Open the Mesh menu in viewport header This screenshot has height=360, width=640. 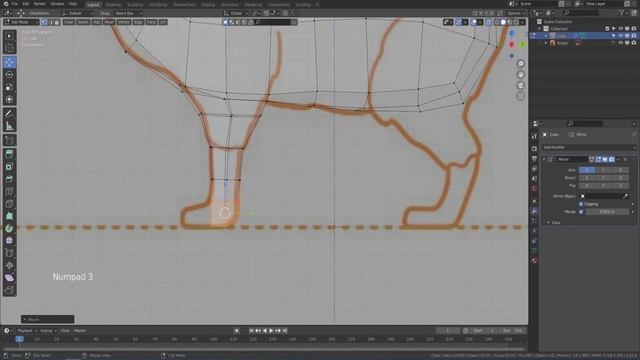click(x=109, y=22)
